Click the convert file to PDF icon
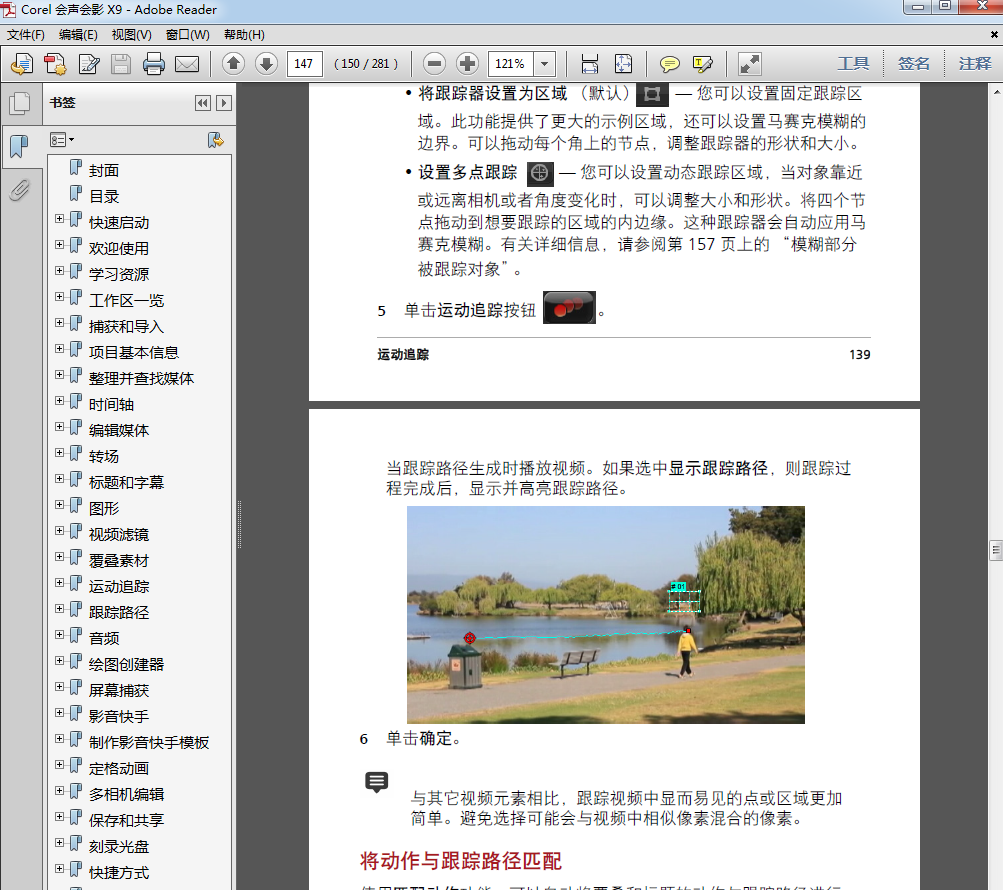The image size is (1003, 890). (55, 64)
